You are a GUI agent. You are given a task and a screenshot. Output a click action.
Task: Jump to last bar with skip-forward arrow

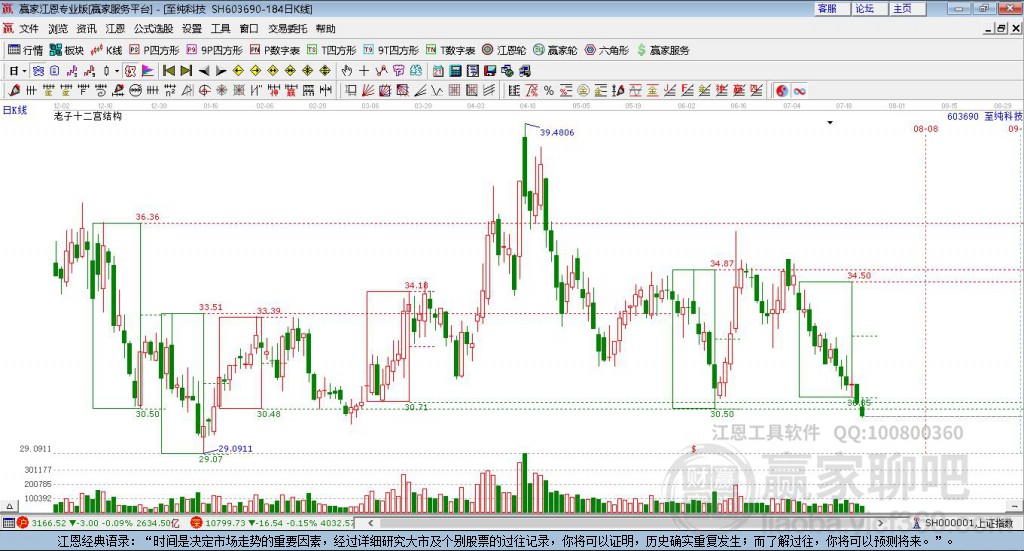pos(186,71)
